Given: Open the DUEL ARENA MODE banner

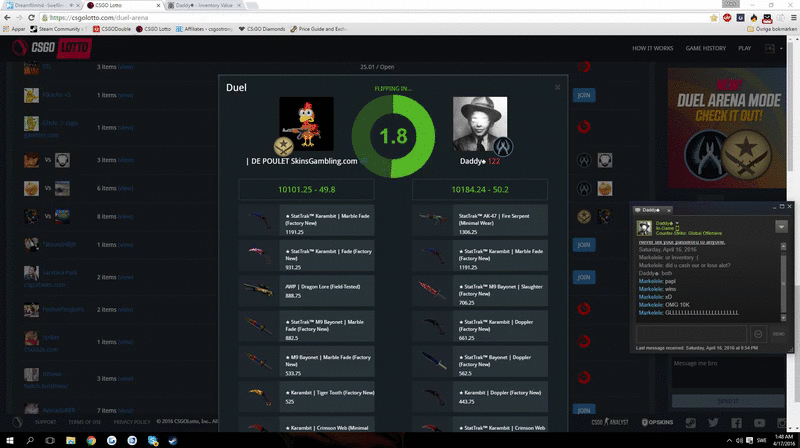Looking at the screenshot, I should pos(727,129).
